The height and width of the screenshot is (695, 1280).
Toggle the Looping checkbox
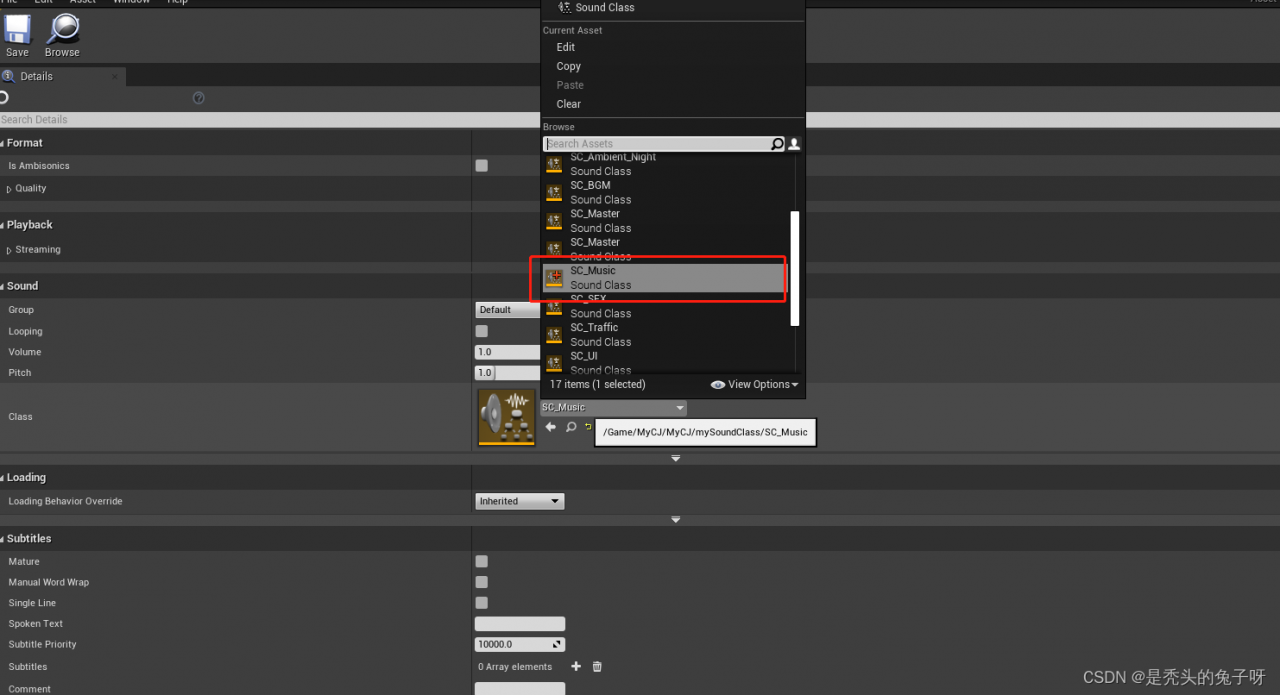pos(482,331)
